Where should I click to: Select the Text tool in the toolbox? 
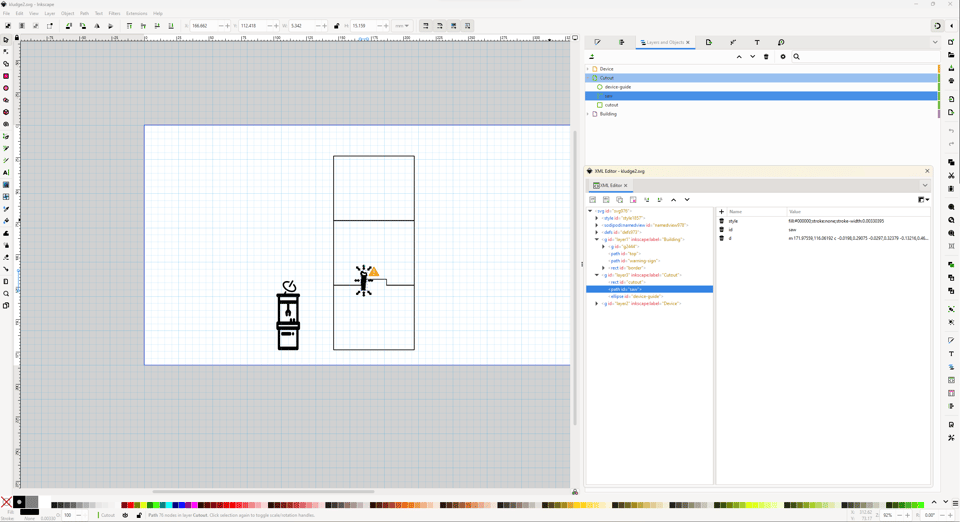(x=6, y=173)
